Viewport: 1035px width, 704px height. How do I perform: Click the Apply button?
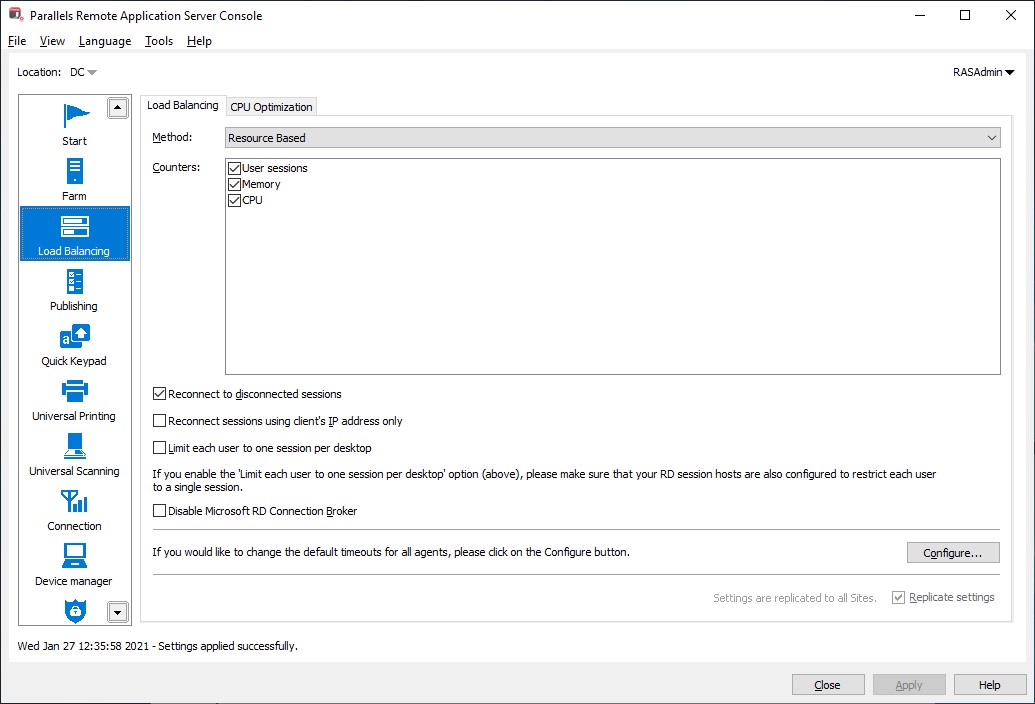tap(909, 685)
